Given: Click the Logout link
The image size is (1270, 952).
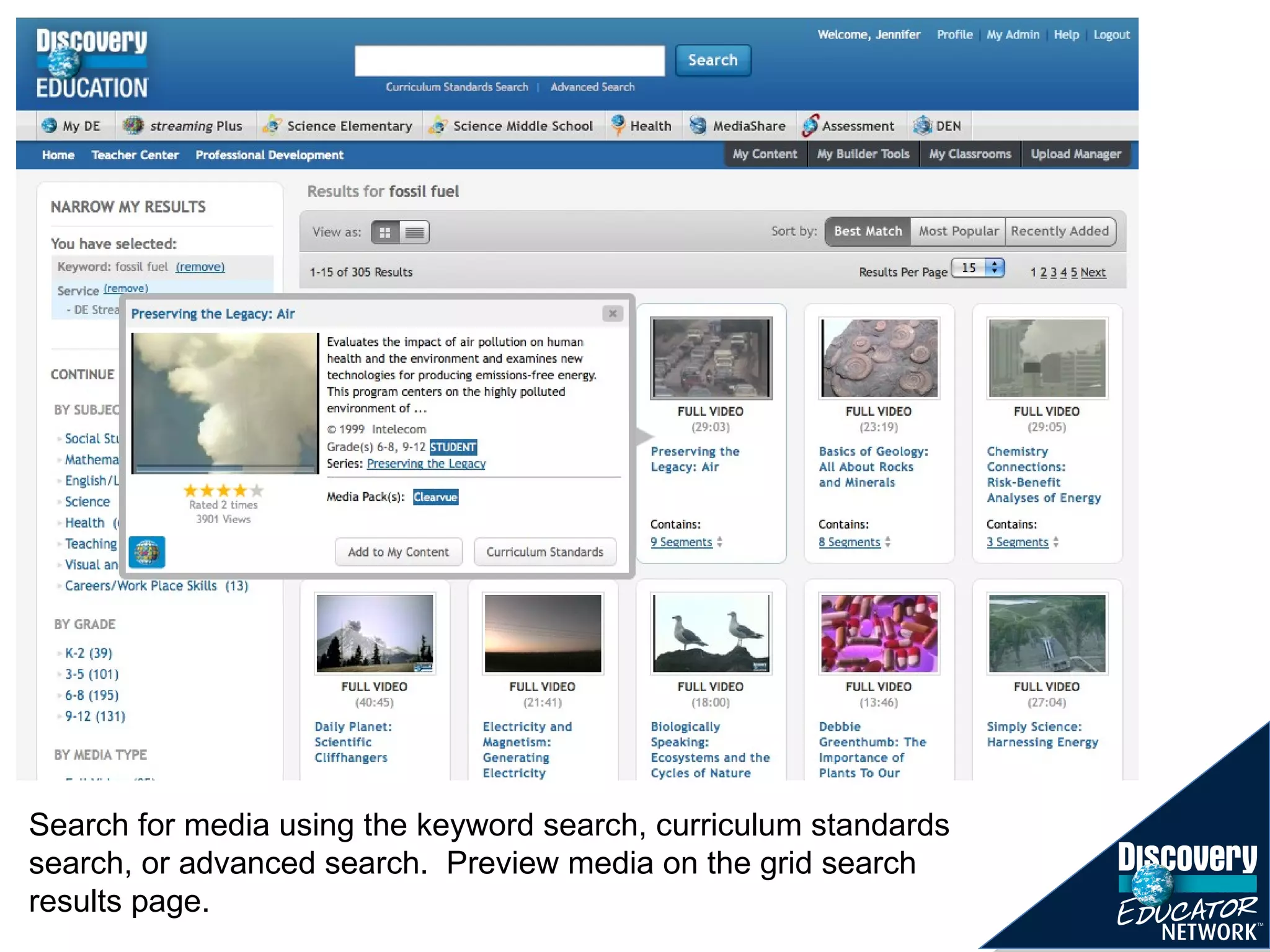Looking at the screenshot, I should coord(1111,35).
